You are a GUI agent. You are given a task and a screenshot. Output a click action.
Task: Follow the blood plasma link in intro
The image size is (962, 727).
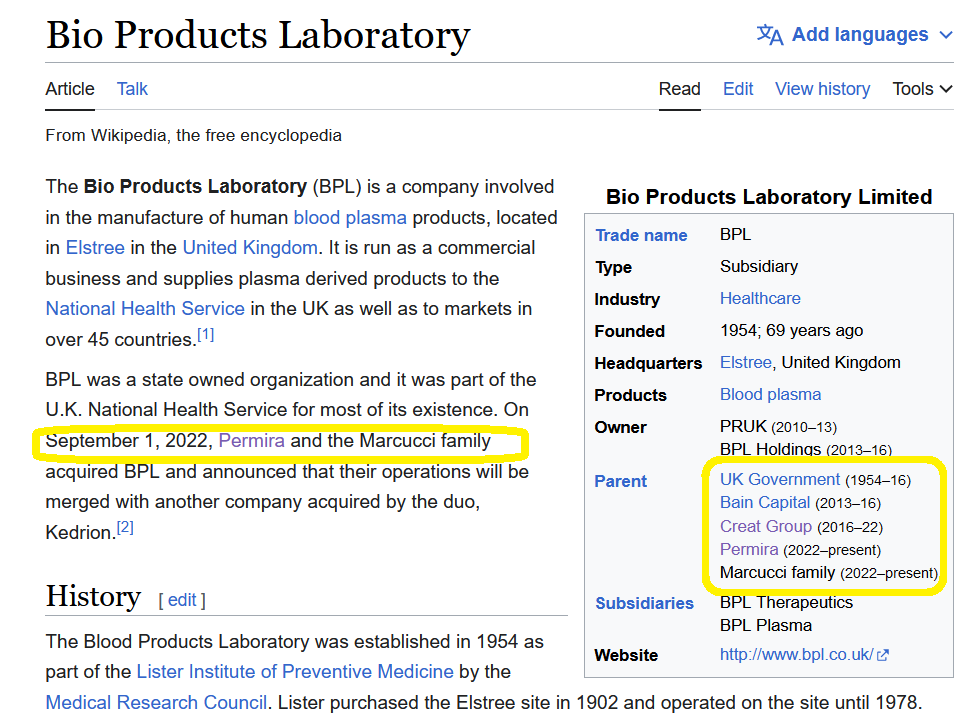point(350,218)
